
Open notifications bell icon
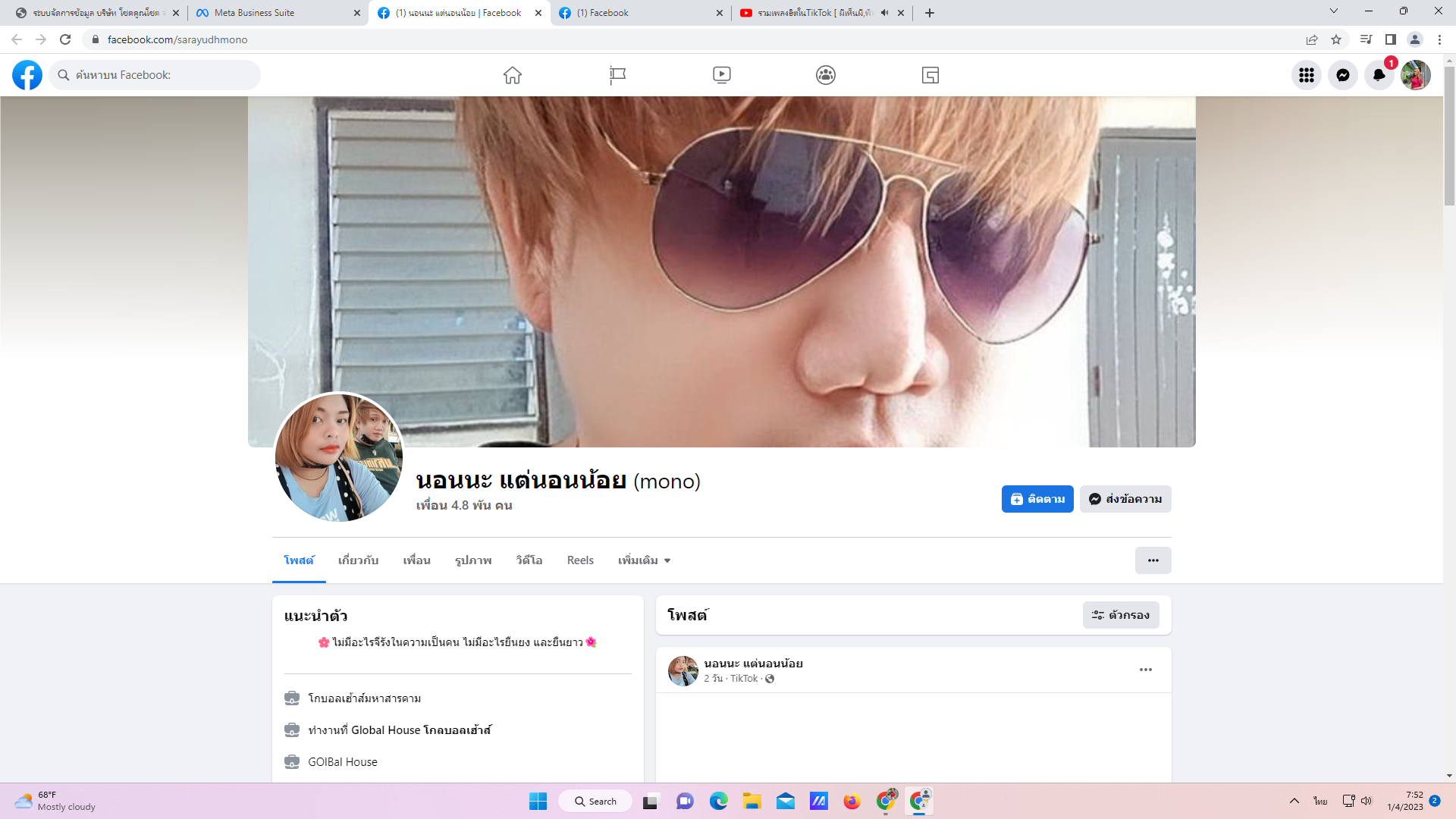[x=1379, y=75]
